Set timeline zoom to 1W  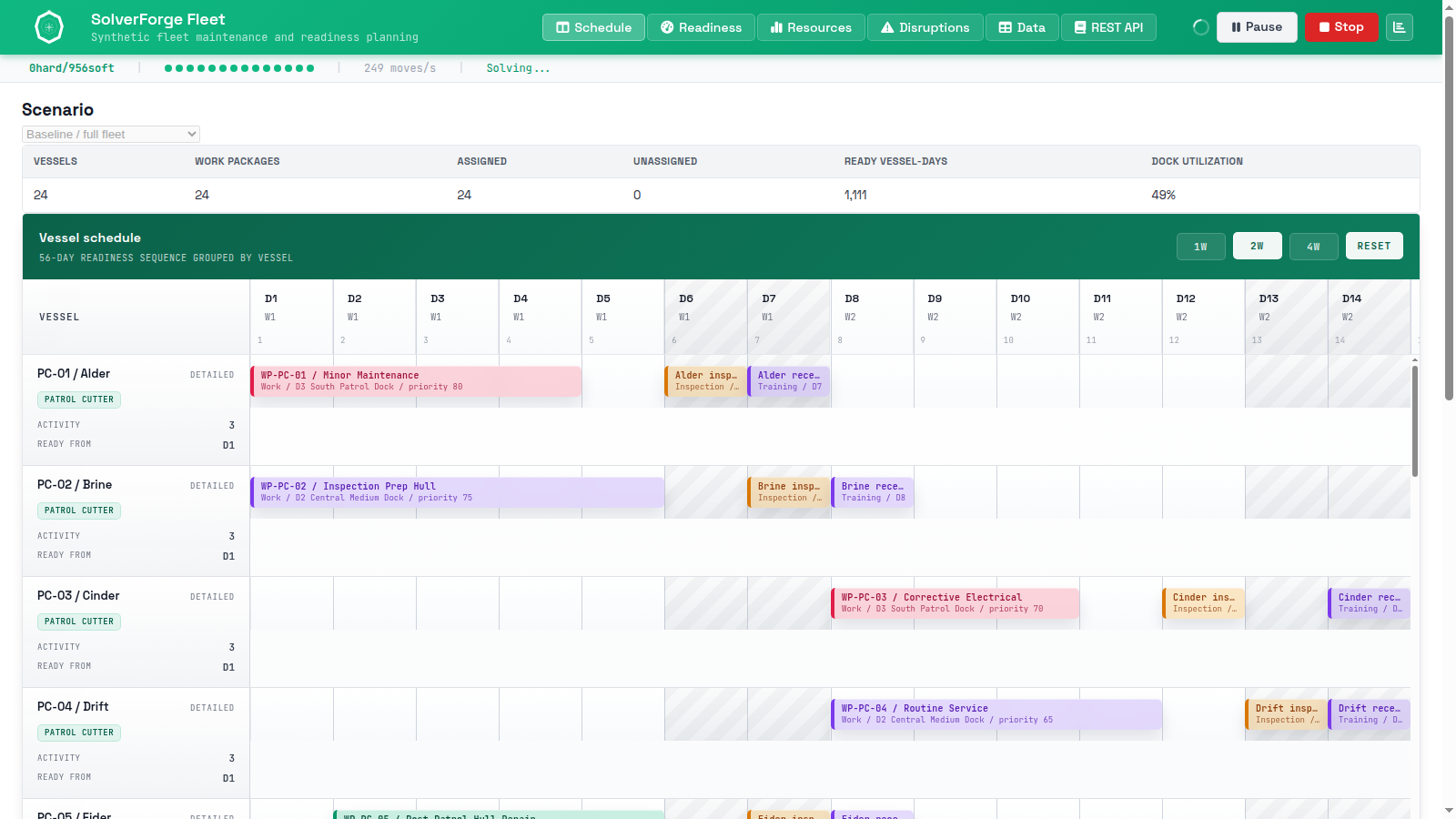(x=1200, y=247)
